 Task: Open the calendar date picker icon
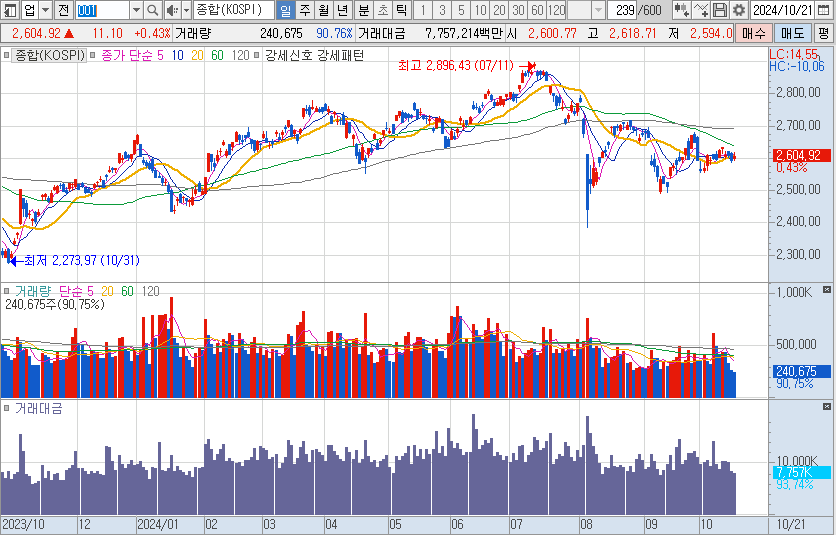tap(824, 10)
